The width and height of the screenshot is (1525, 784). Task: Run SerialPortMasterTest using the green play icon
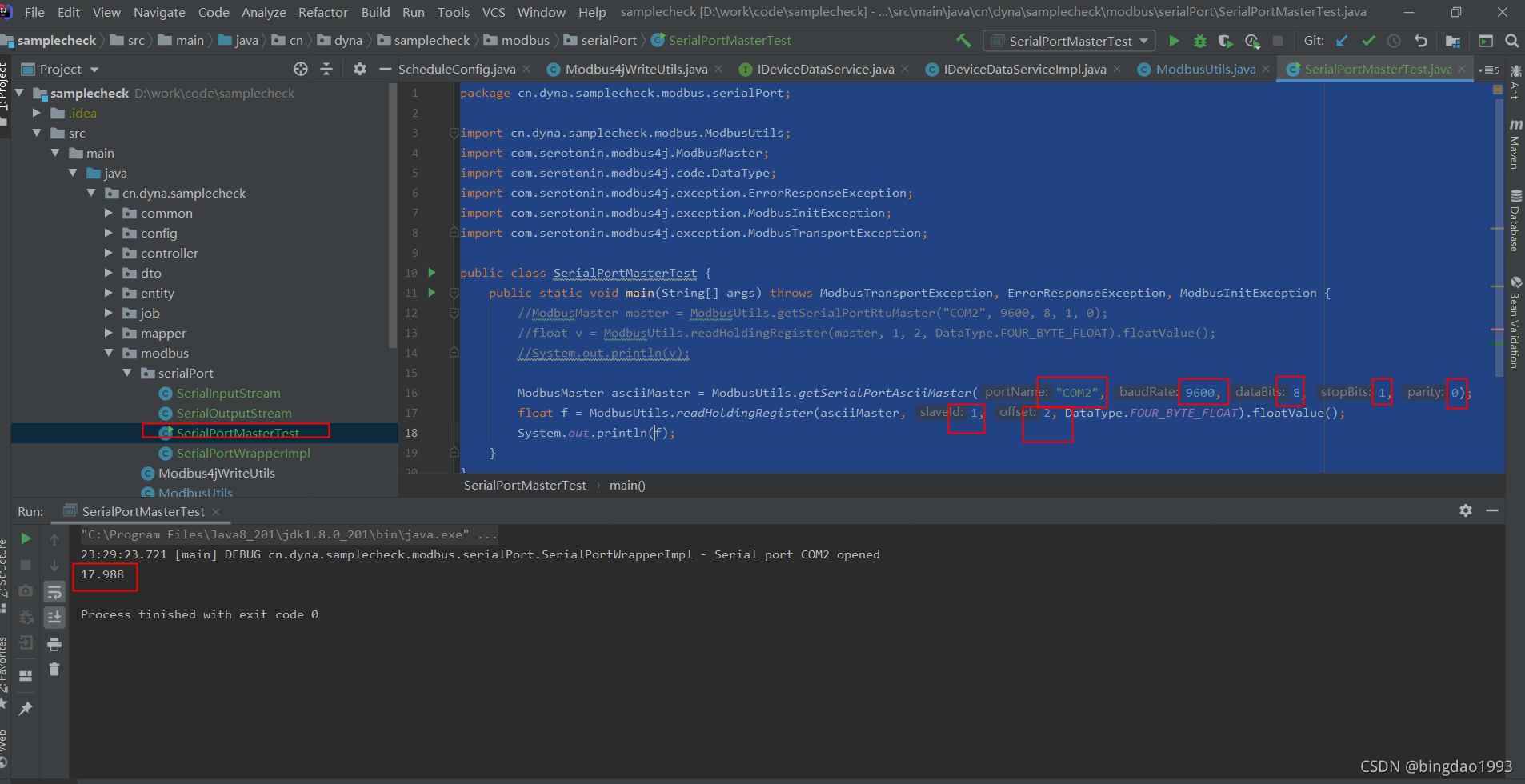coord(1175,41)
